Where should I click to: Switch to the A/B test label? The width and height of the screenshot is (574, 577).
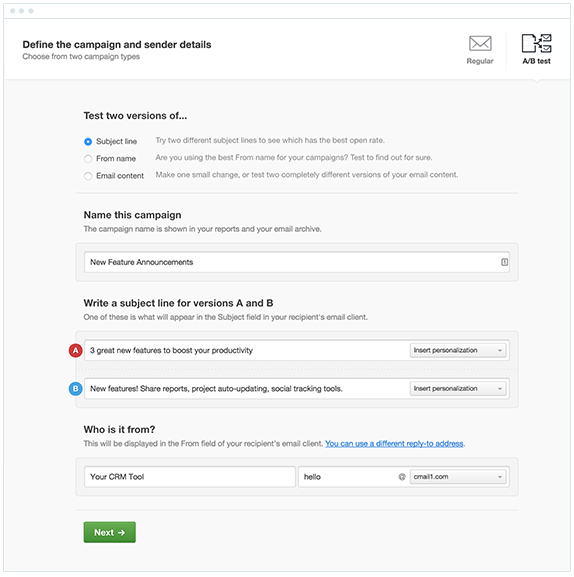536,61
